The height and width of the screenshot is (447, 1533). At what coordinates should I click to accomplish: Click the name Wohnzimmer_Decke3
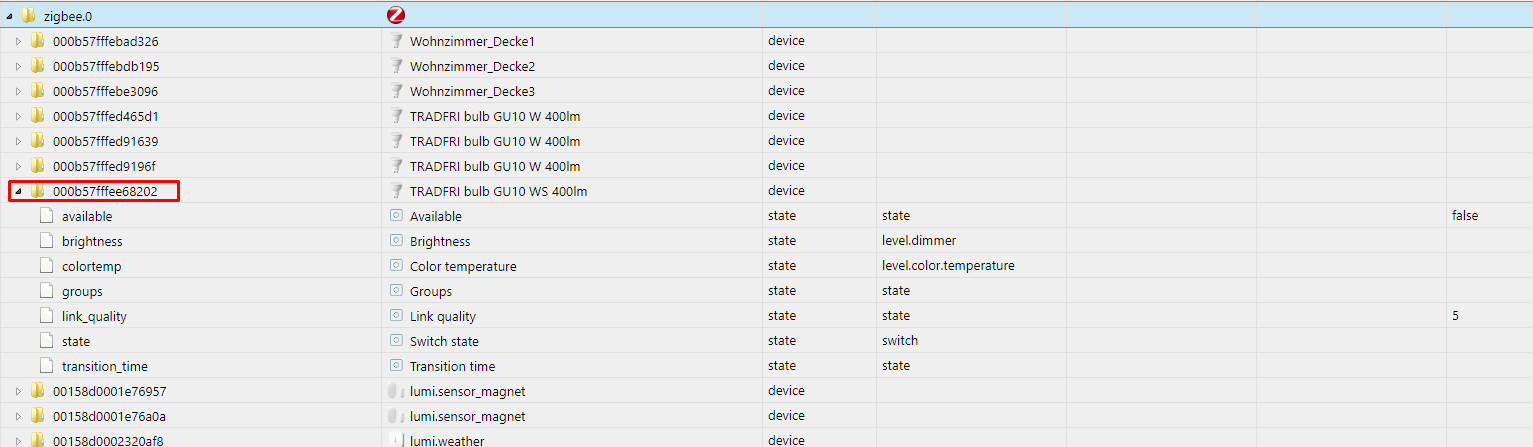[x=472, y=91]
